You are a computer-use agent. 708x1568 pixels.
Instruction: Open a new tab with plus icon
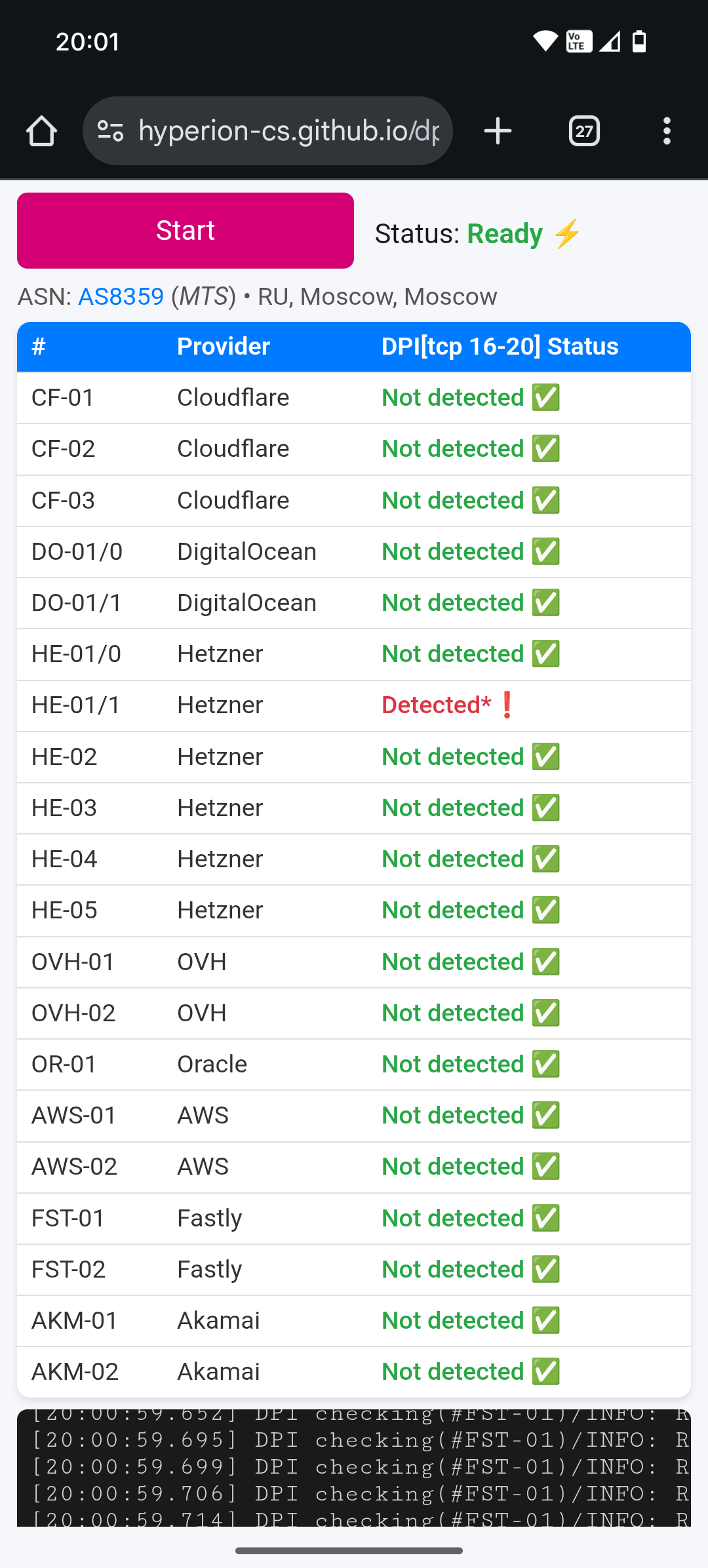(x=498, y=131)
